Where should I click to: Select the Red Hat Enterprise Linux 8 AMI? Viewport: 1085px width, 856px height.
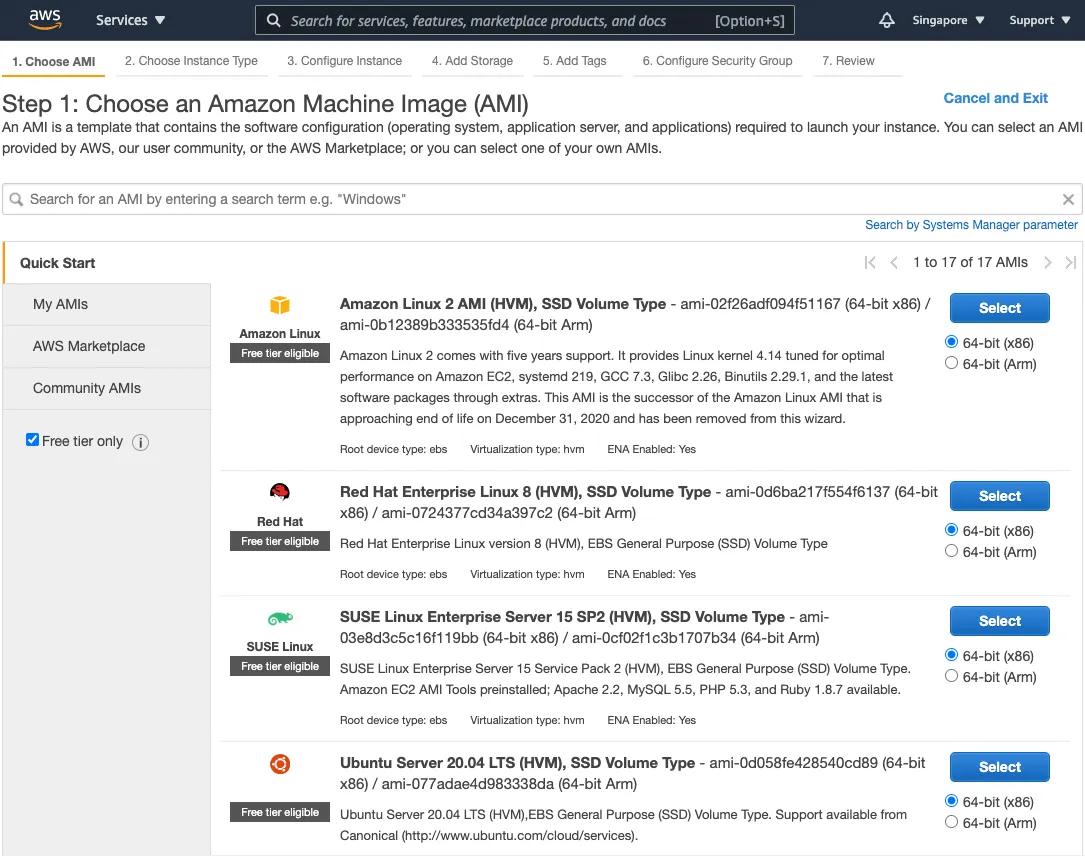(999, 496)
